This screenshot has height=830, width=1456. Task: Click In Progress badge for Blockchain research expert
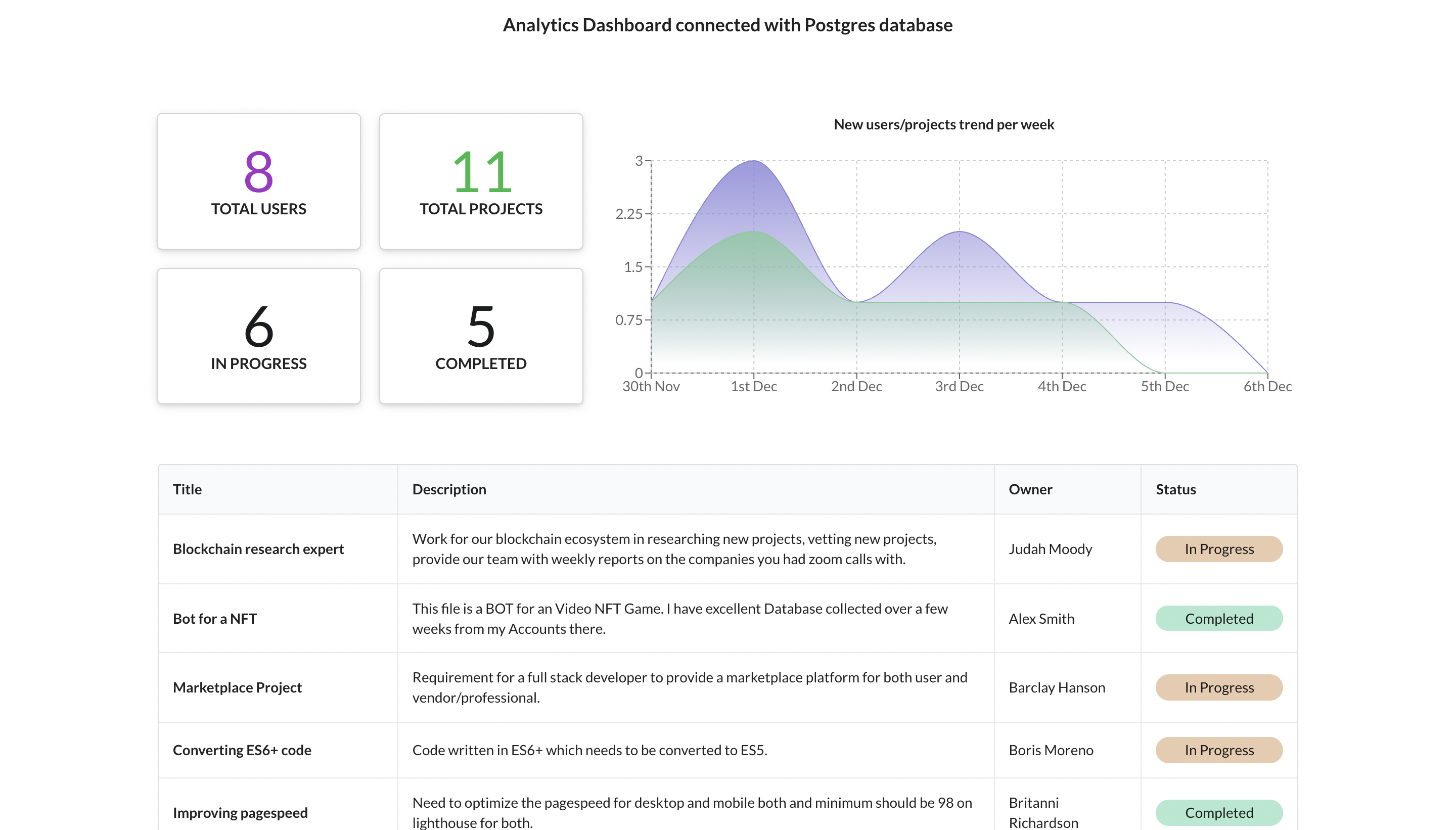pos(1218,549)
